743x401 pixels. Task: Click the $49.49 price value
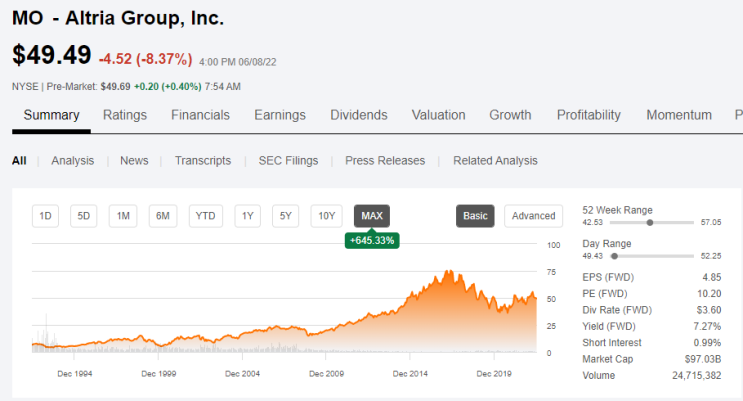(52, 55)
